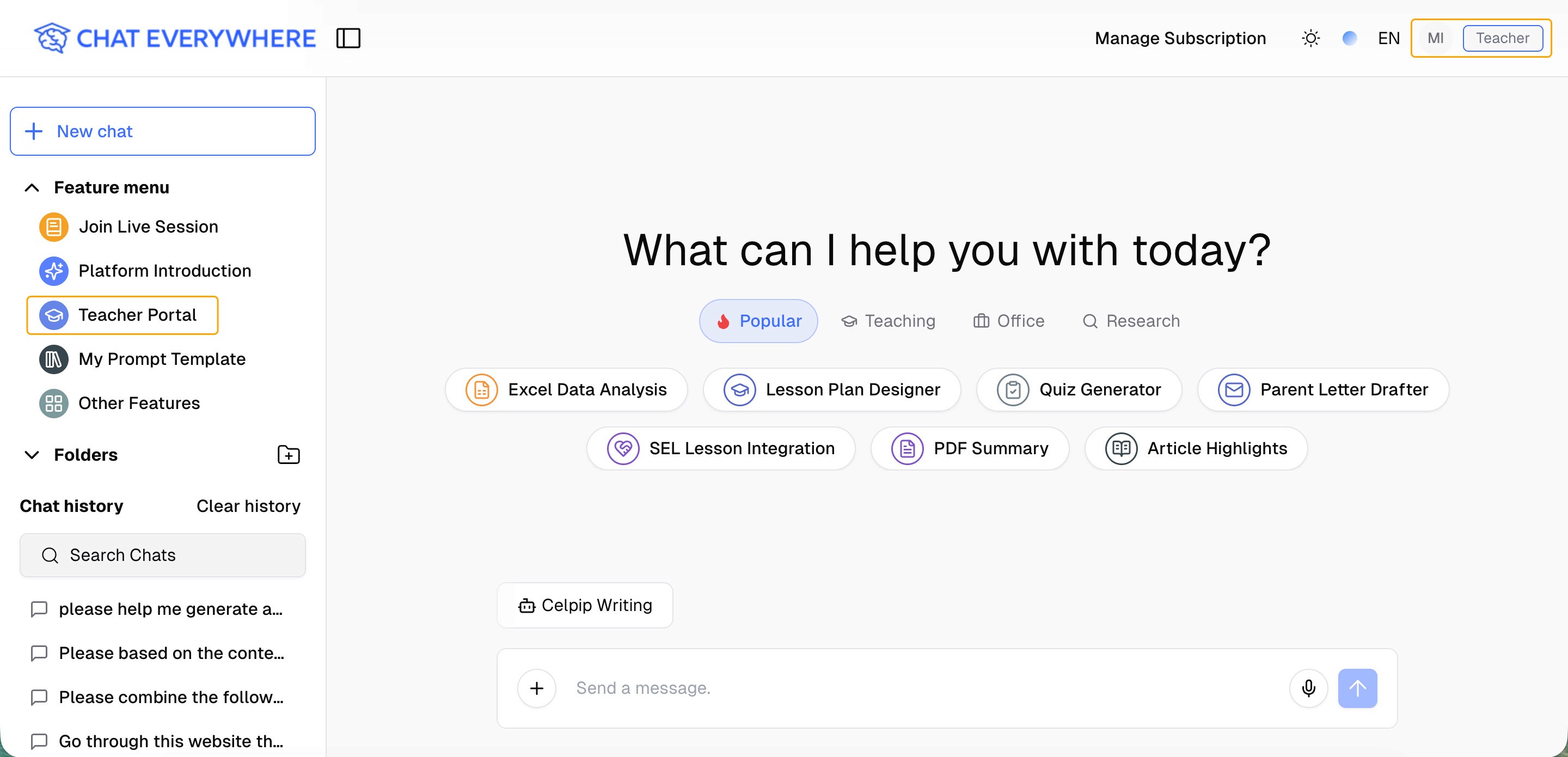
Task: Toggle Celpip Writing bot chip
Action: click(584, 606)
